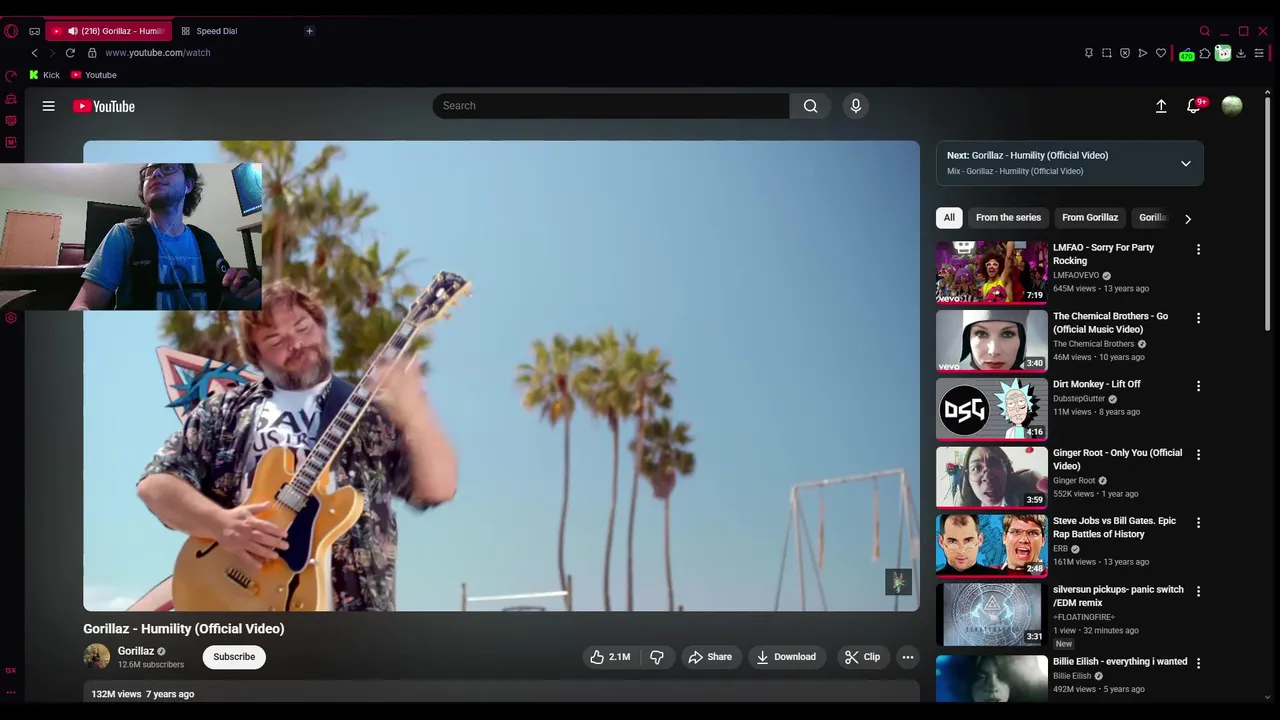Run search with magnifier button
This screenshot has height=720, width=1280.
coord(810,106)
